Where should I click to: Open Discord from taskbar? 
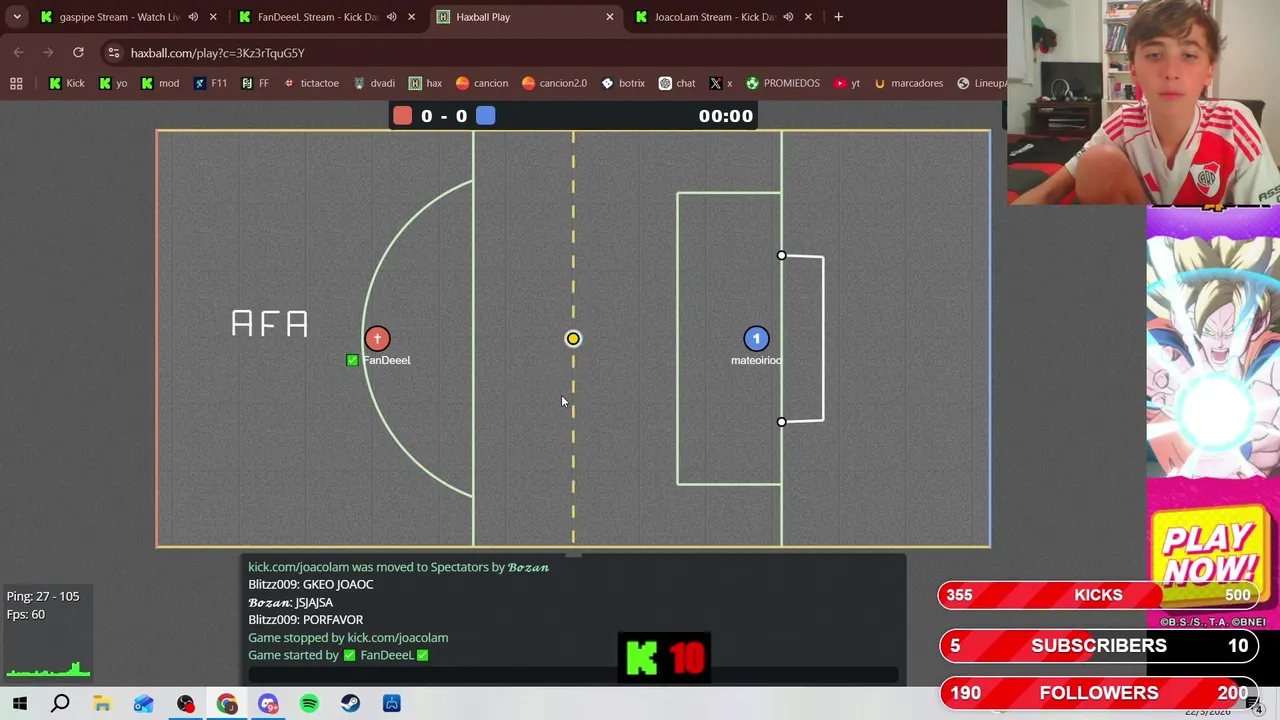268,704
